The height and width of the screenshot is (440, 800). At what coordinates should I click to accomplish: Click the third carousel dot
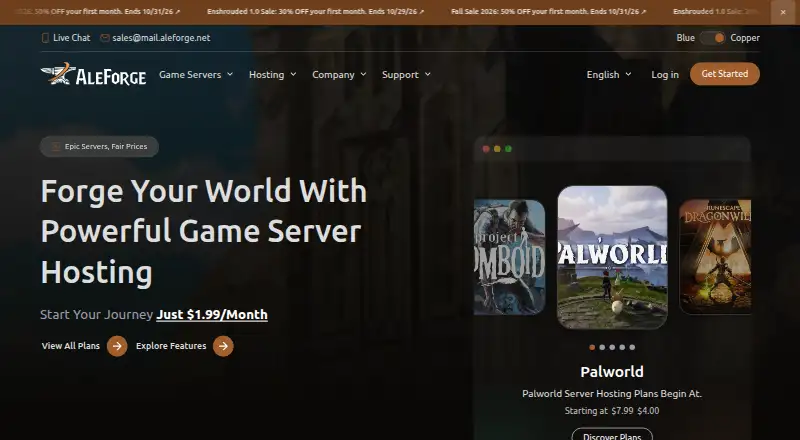point(612,347)
